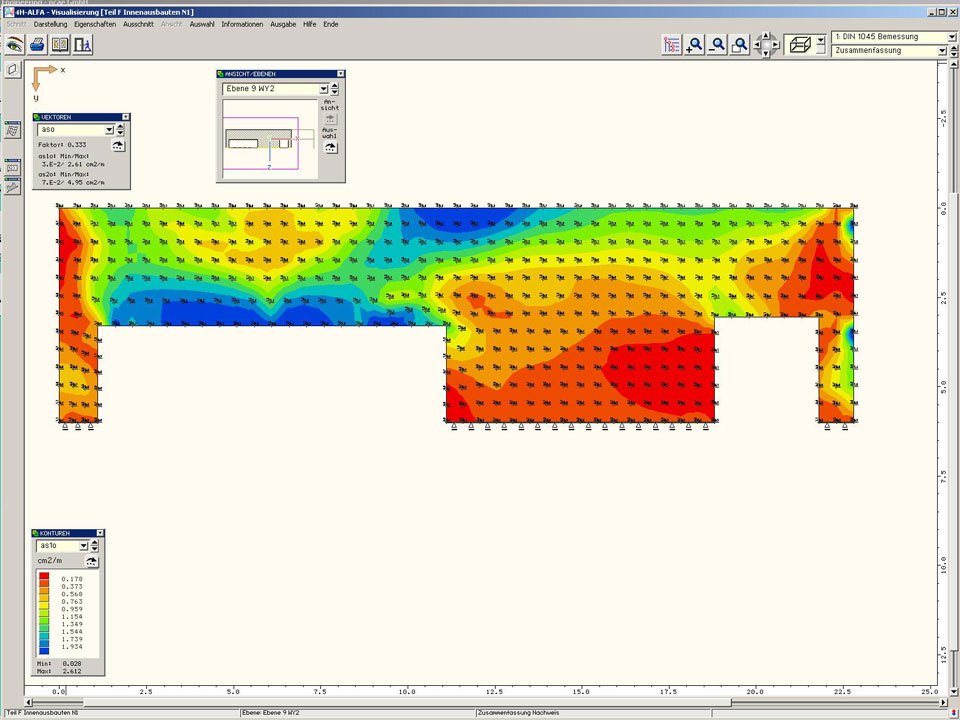Click the eye visibility icon in the toolbar

(x=14, y=44)
